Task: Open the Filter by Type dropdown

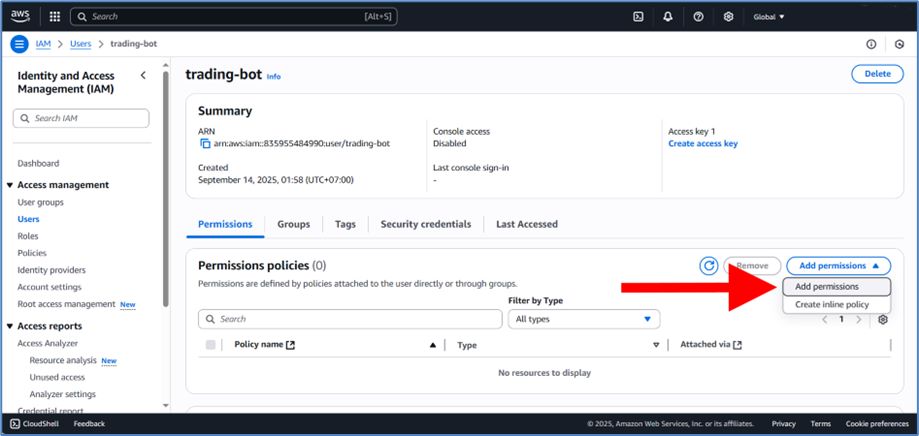Action: (x=584, y=319)
